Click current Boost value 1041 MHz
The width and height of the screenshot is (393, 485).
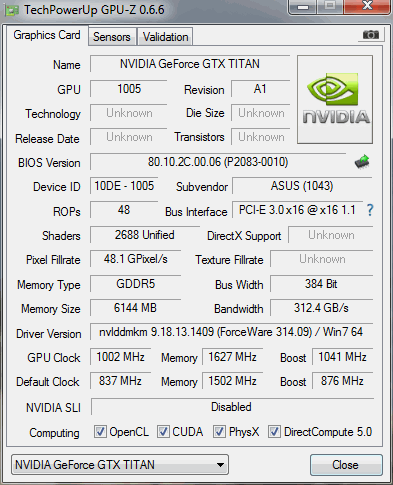click(x=342, y=357)
